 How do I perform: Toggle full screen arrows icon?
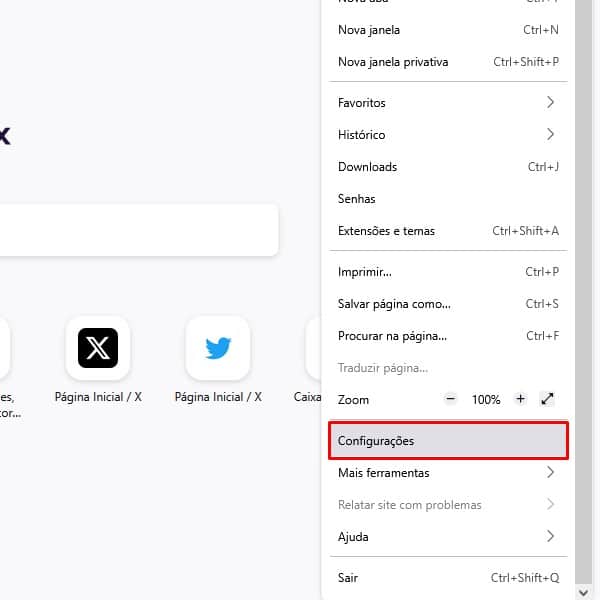[548, 399]
